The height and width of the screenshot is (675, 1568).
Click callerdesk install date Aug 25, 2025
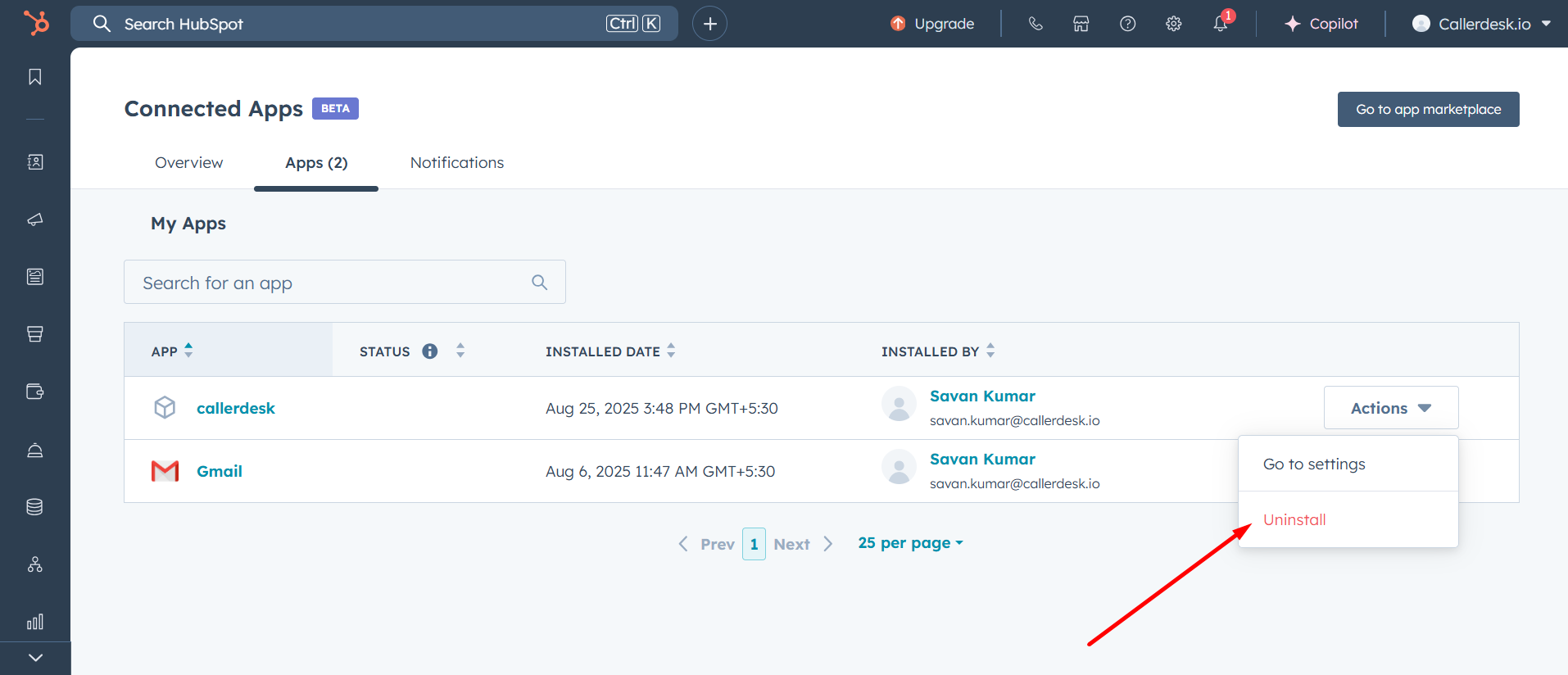[x=662, y=408]
